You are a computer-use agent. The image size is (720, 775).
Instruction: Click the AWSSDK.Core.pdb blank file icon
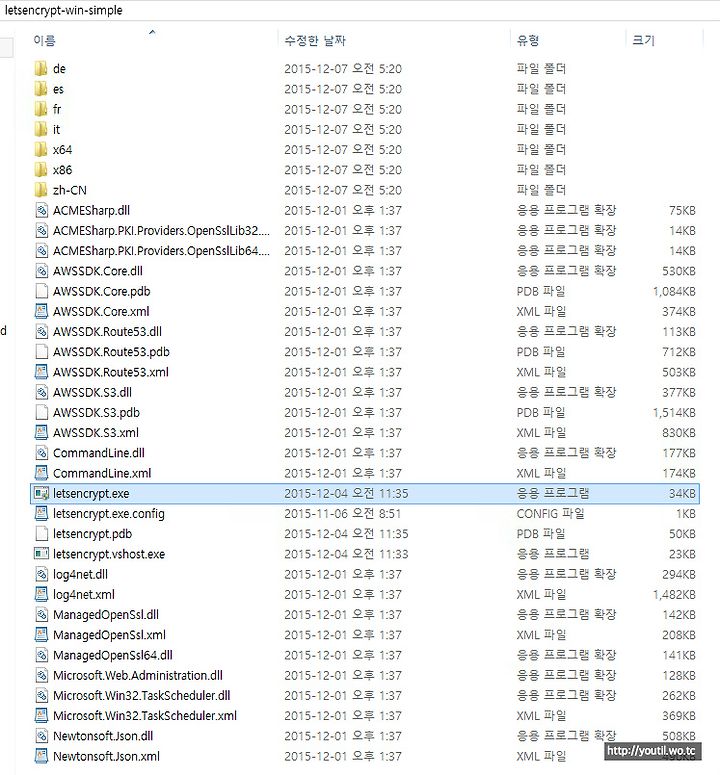coord(42,291)
